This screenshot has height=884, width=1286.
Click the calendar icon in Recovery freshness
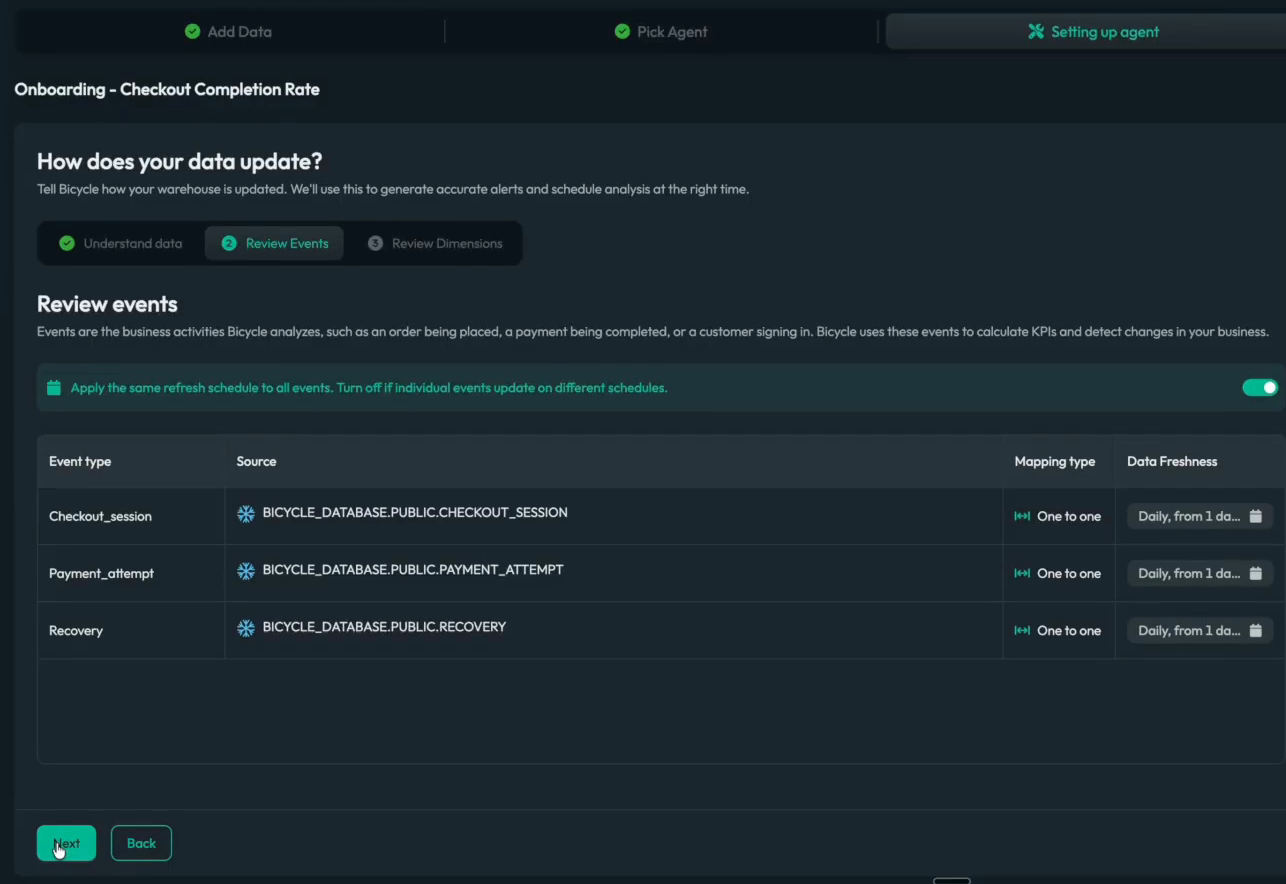point(1256,631)
